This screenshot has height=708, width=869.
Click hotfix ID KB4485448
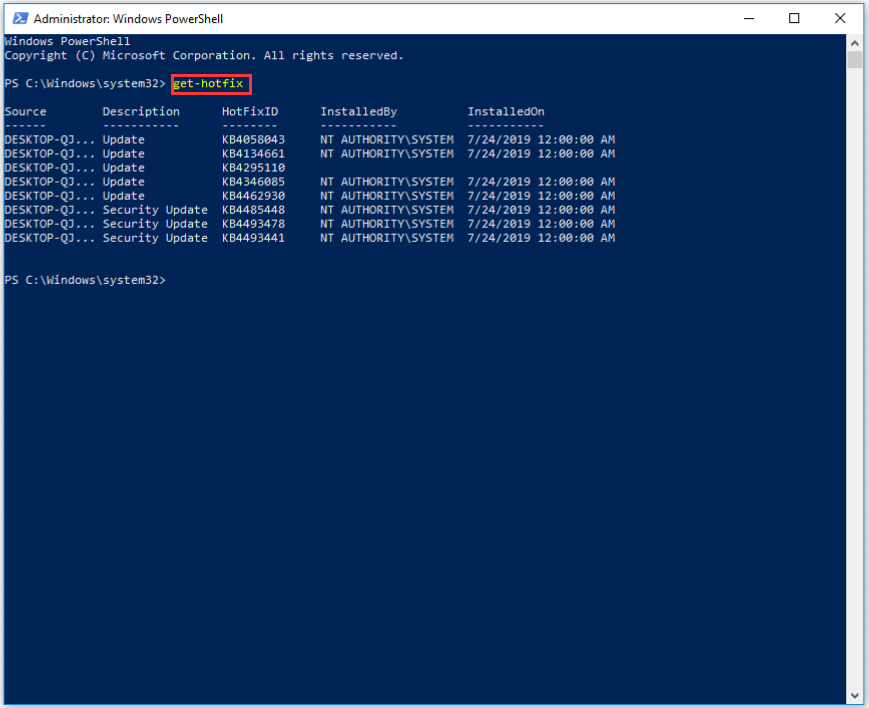click(253, 210)
